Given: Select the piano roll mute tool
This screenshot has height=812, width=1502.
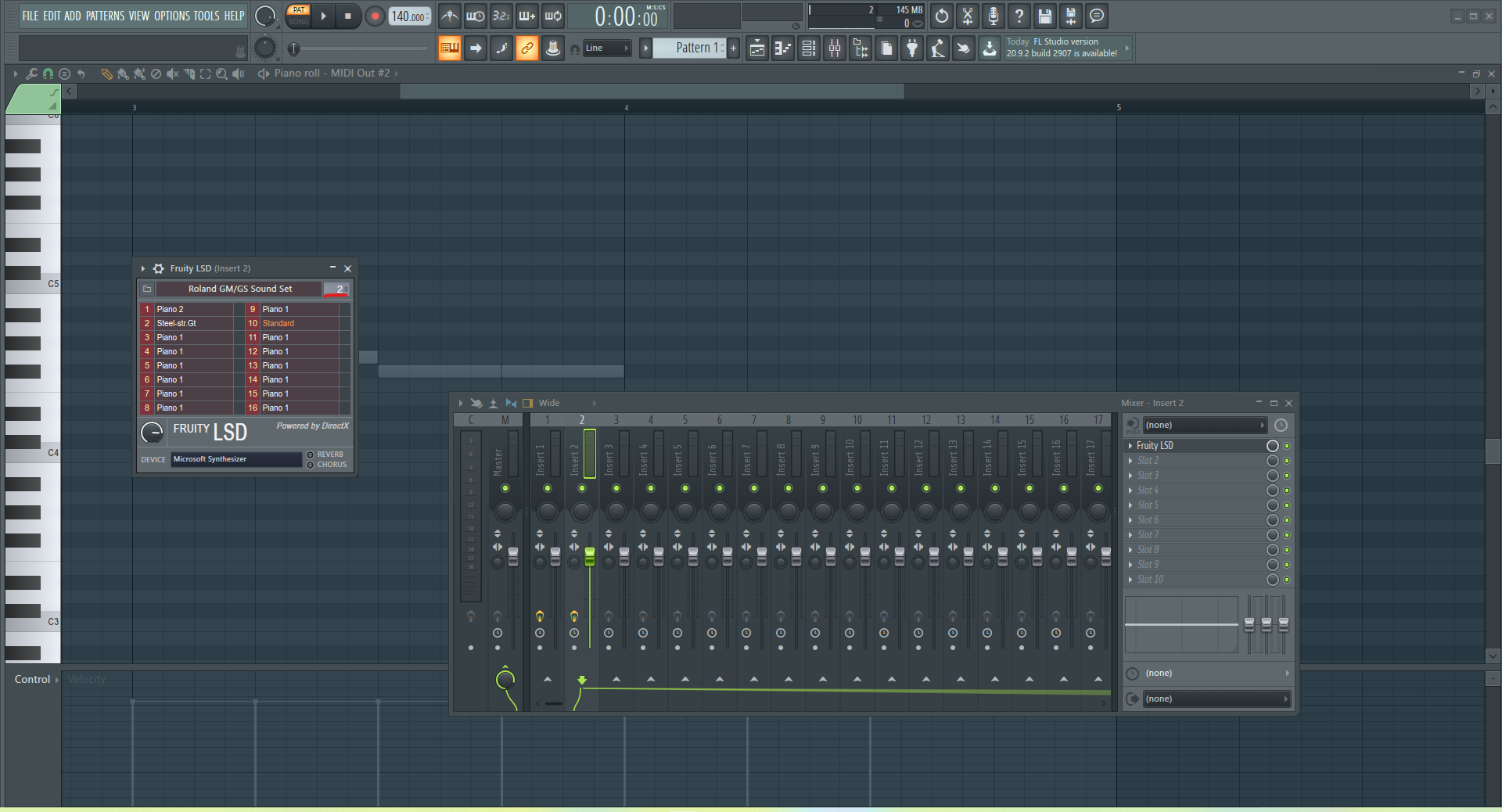Looking at the screenshot, I should pos(172,74).
